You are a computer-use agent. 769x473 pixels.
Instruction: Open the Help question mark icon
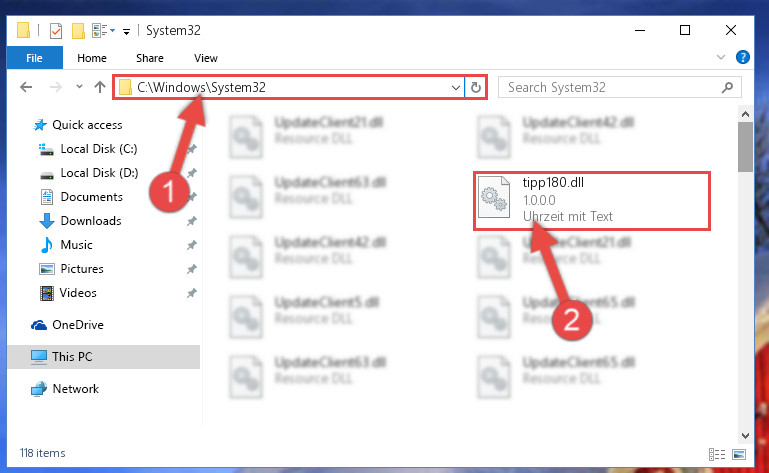[x=743, y=57]
